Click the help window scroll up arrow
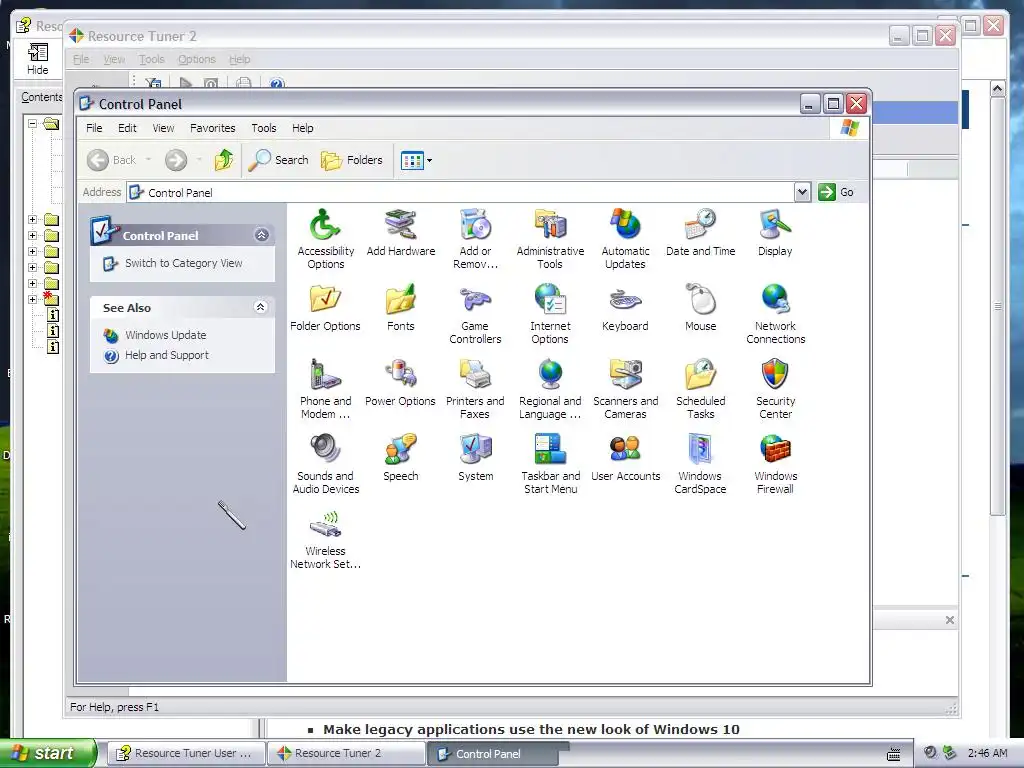This screenshot has height=768, width=1024. point(997,88)
